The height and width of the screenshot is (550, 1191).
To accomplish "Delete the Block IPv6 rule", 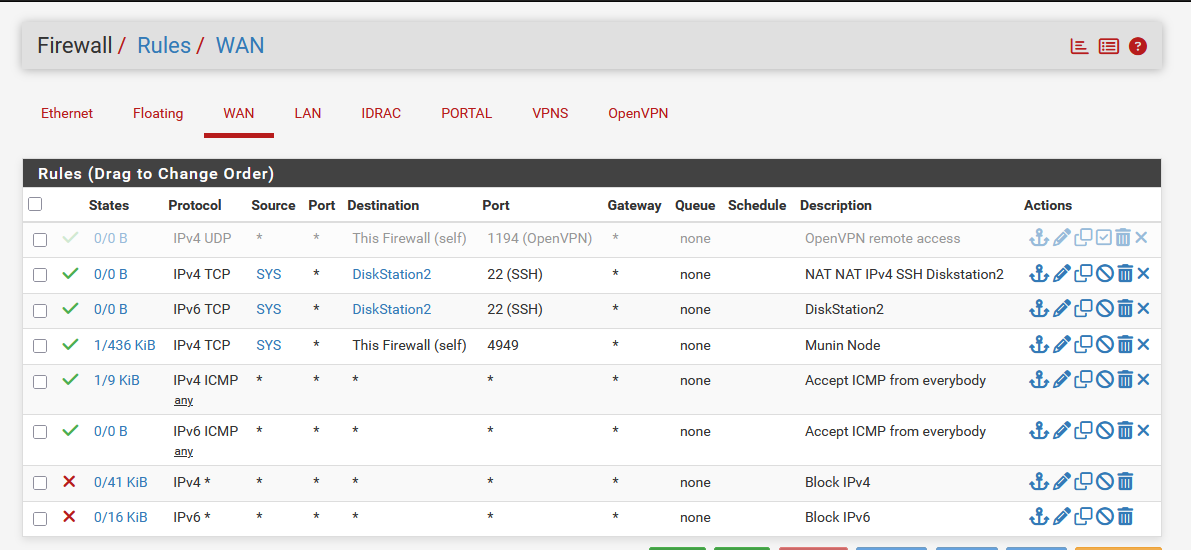I will (1125, 517).
